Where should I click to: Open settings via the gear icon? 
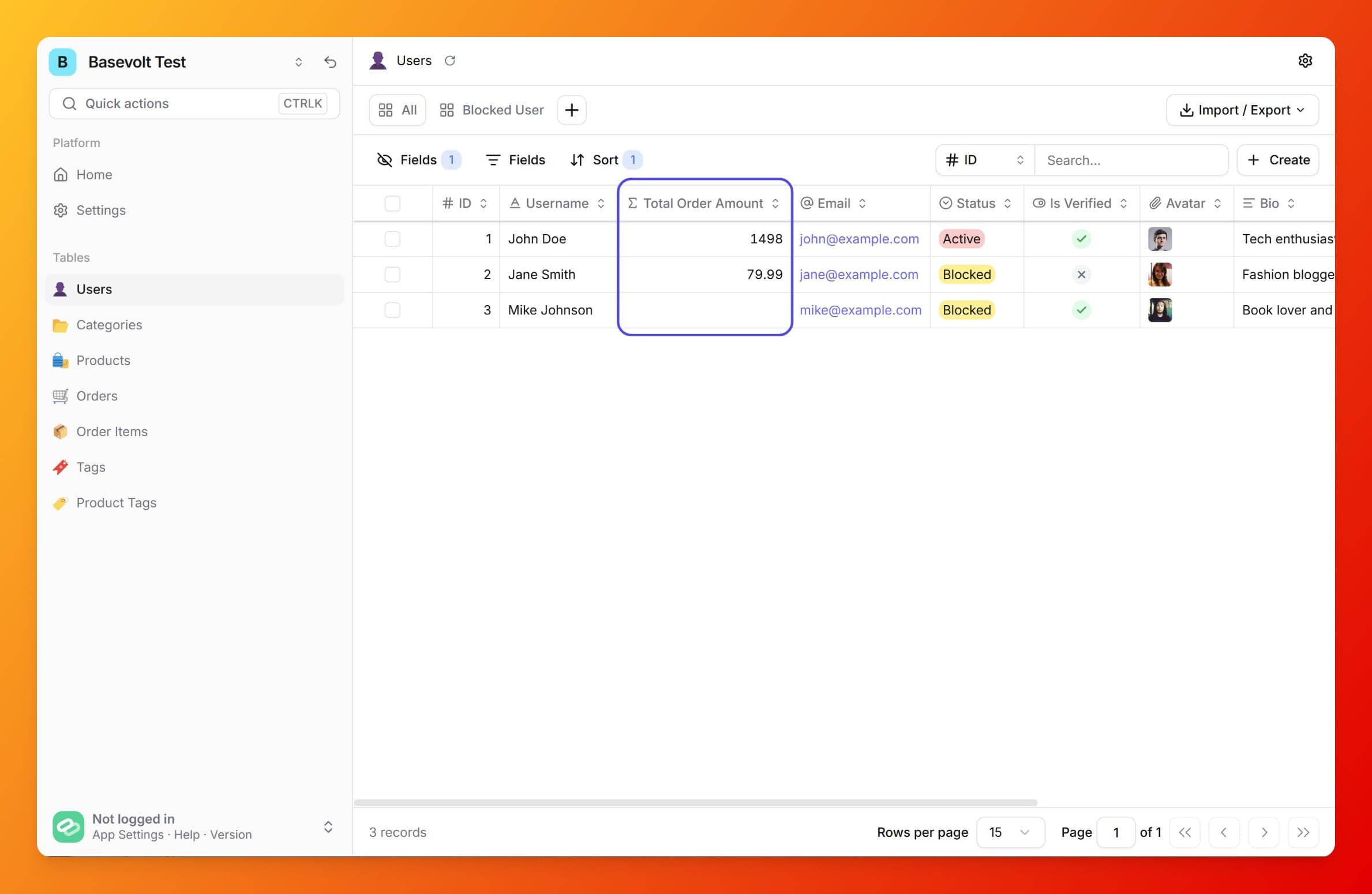pyautogui.click(x=1306, y=61)
